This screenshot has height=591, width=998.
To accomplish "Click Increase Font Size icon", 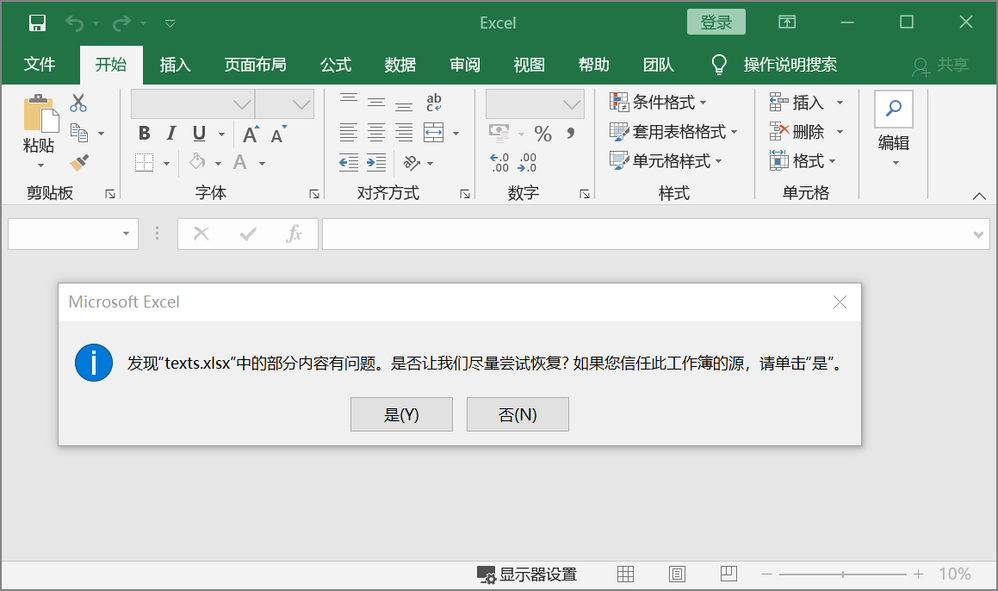I will [x=251, y=134].
